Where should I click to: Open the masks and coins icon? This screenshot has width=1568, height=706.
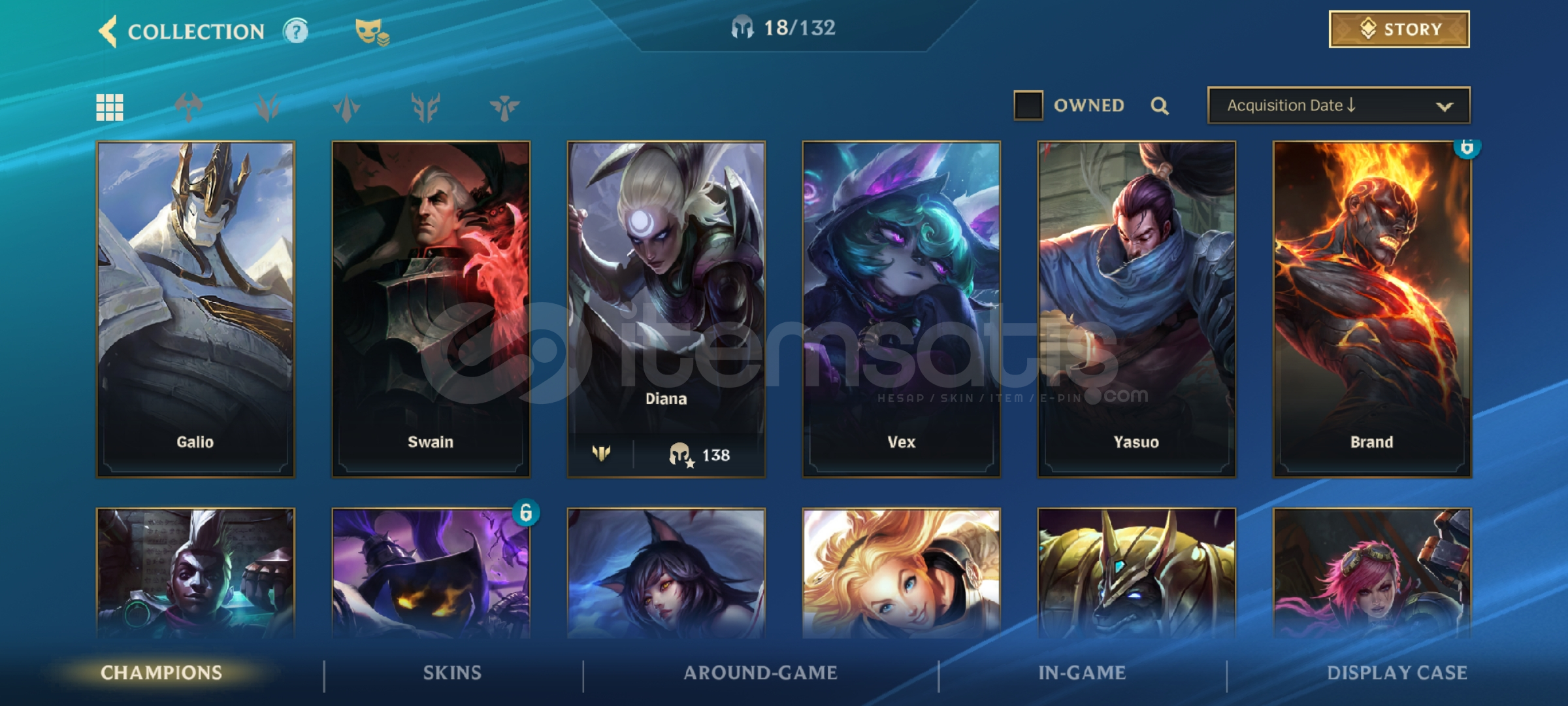[x=372, y=31]
